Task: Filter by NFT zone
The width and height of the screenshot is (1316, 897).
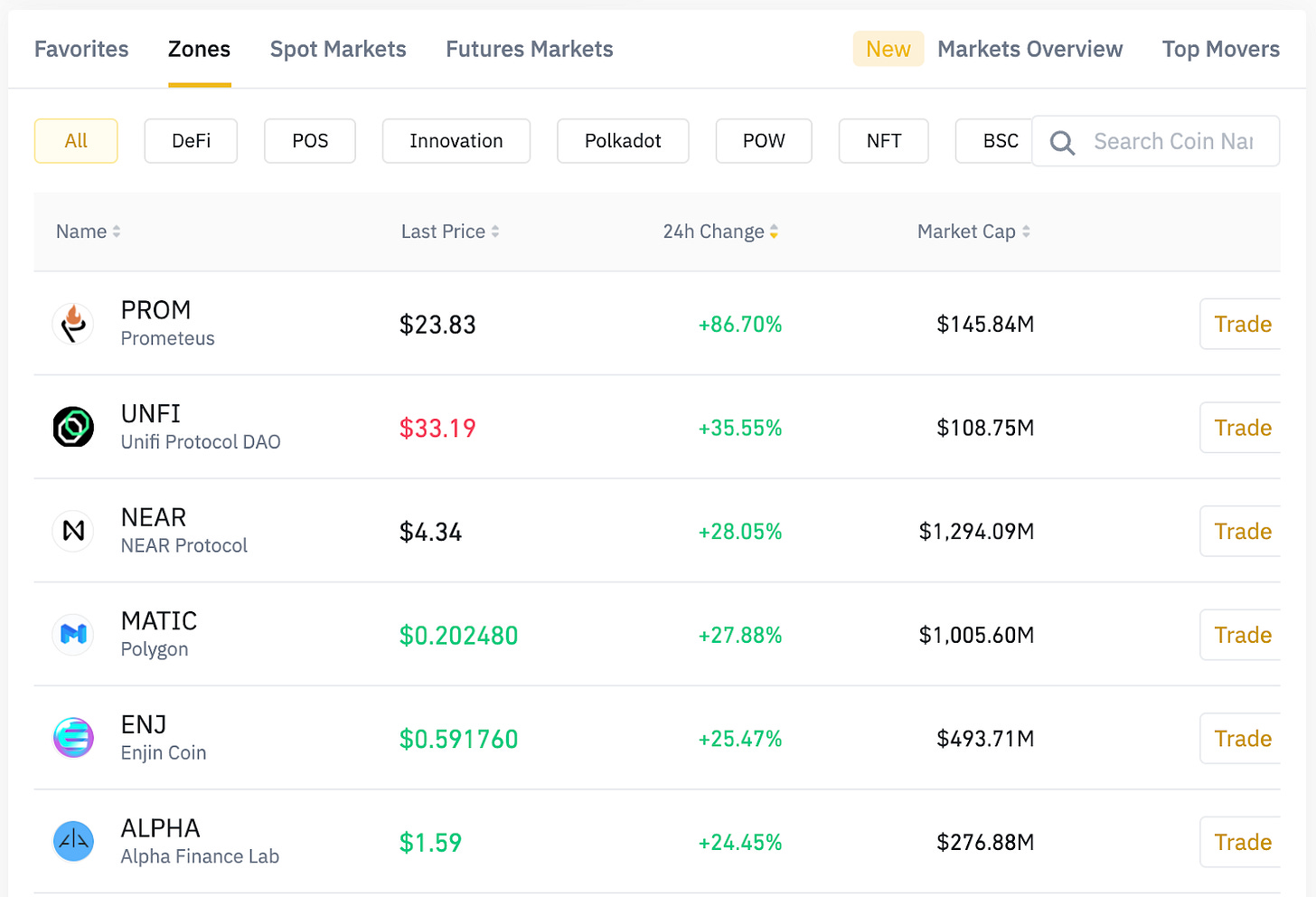Action: point(884,141)
